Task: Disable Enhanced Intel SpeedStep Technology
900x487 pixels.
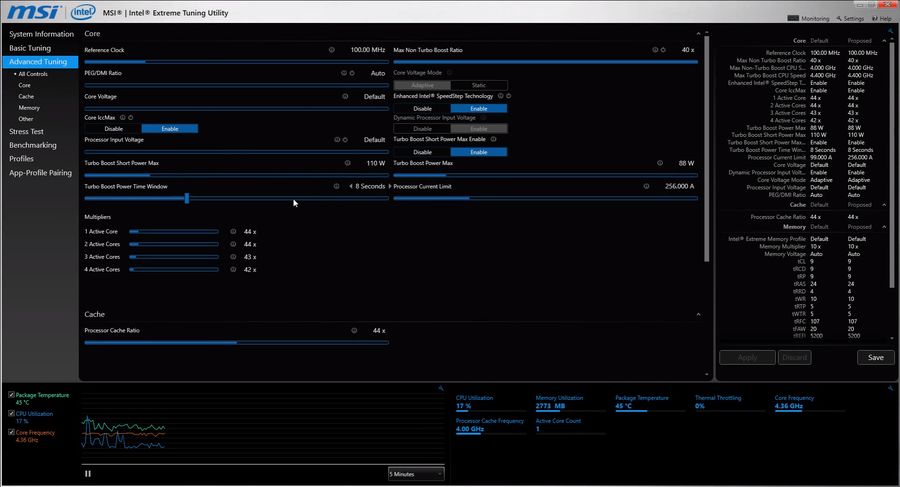Action: (x=422, y=109)
